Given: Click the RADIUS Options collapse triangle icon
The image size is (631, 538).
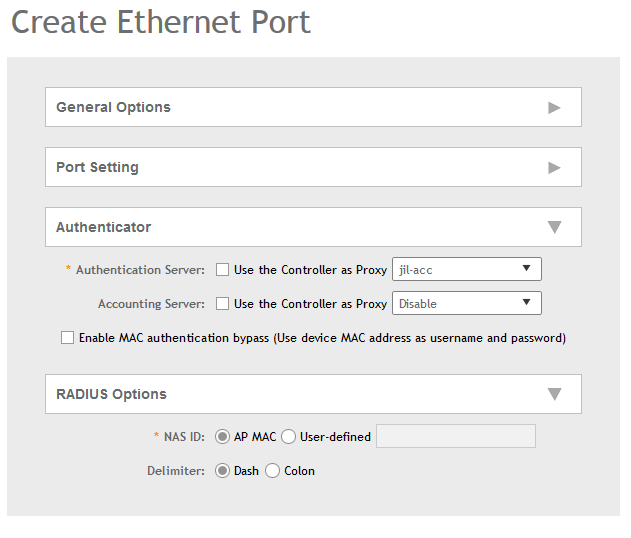Looking at the screenshot, I should (x=554, y=394).
